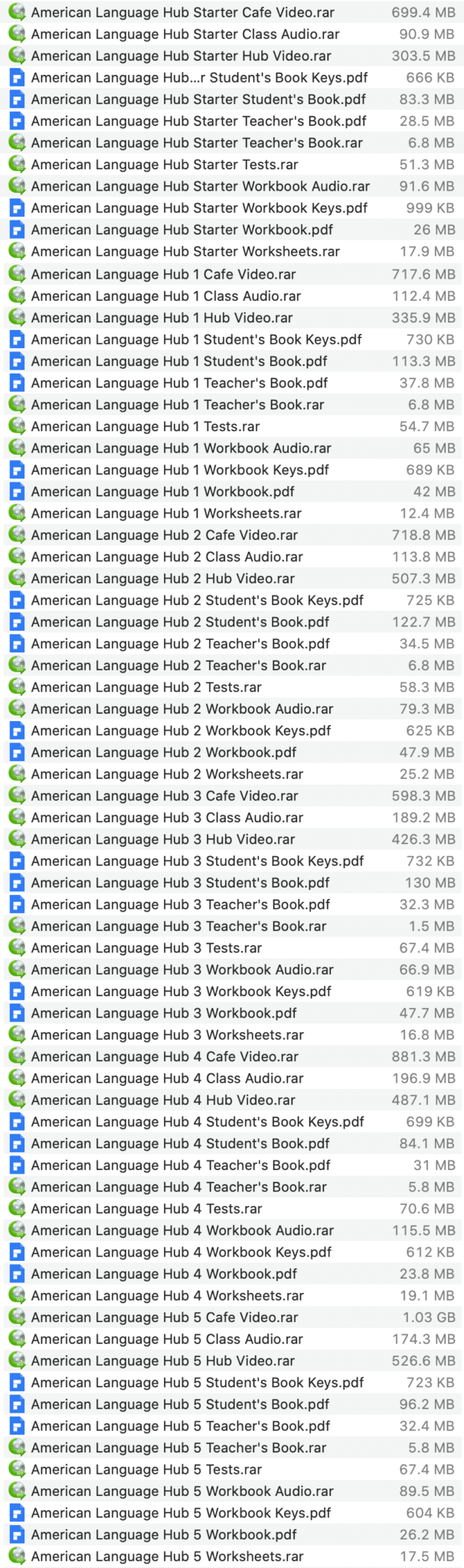This screenshot has width=464, height=1568.
Task: Click PDF icon of Hub 5 Workbook.pdf
Action: pyautogui.click(x=17, y=1534)
